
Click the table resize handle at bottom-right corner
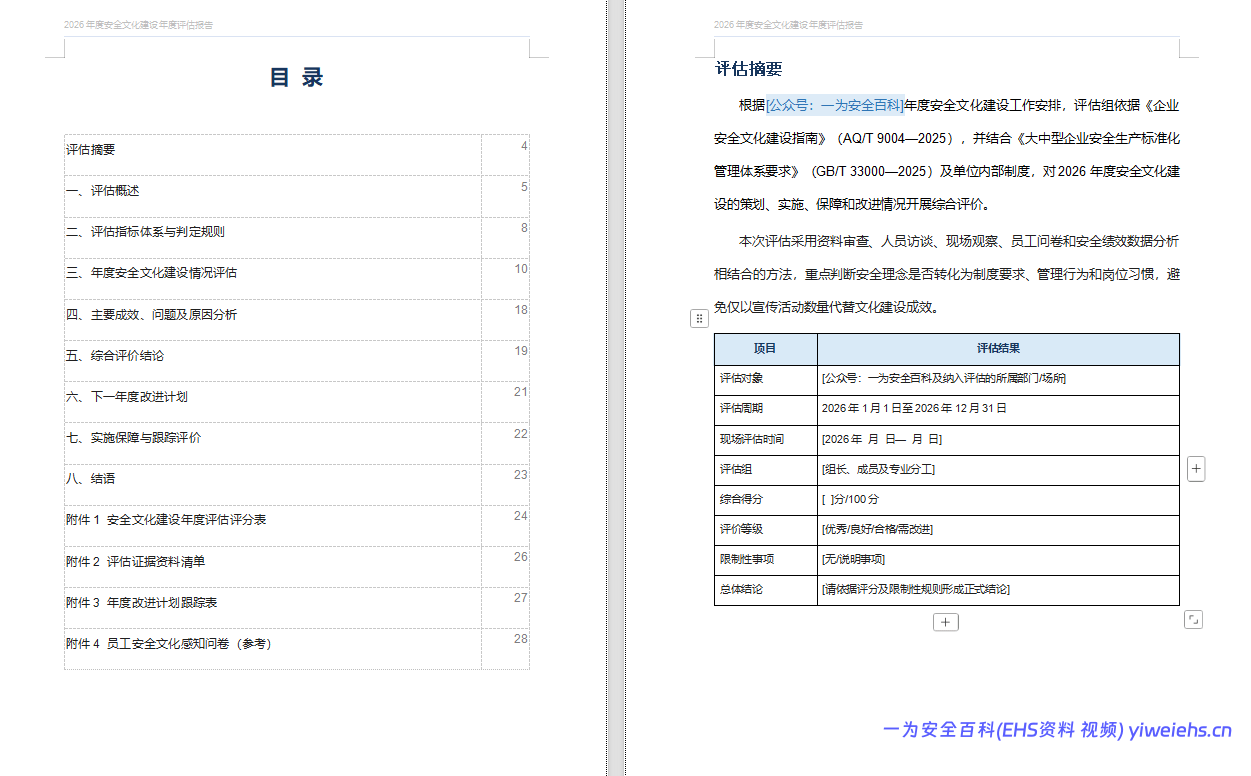[x=1193, y=620]
